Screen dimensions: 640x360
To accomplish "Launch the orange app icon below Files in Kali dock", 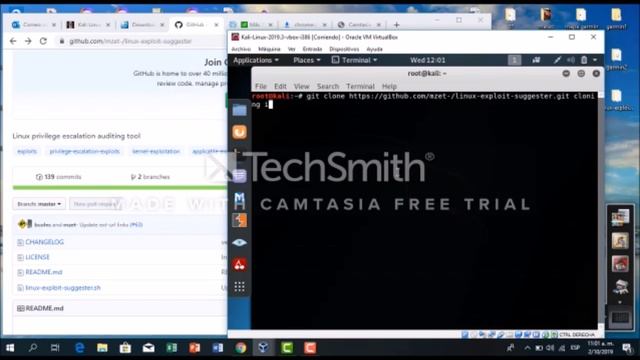I will click(x=240, y=132).
